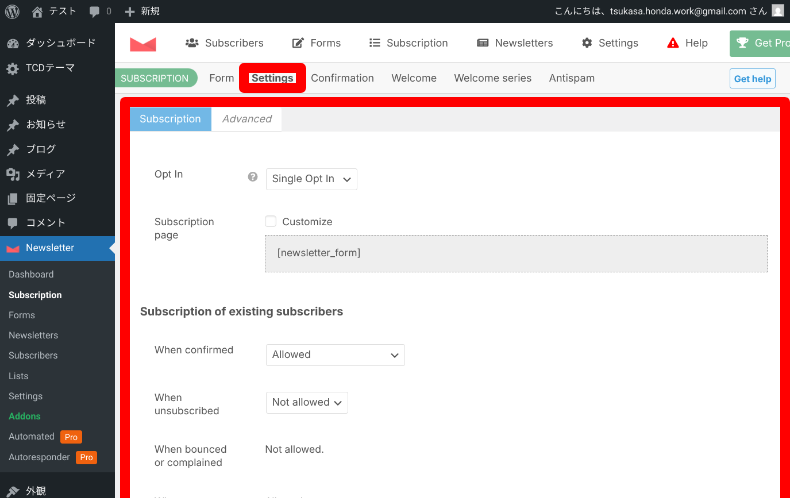Image resolution: width=790 pixels, height=498 pixels.
Task: Click the TCDテーマ gear icon
Action: pos(13,68)
